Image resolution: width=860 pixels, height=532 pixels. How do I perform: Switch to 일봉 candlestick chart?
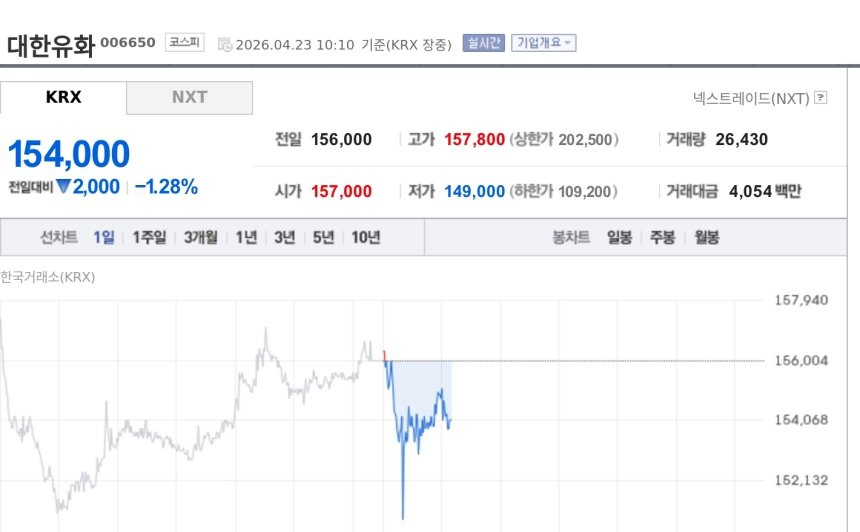tap(619, 238)
